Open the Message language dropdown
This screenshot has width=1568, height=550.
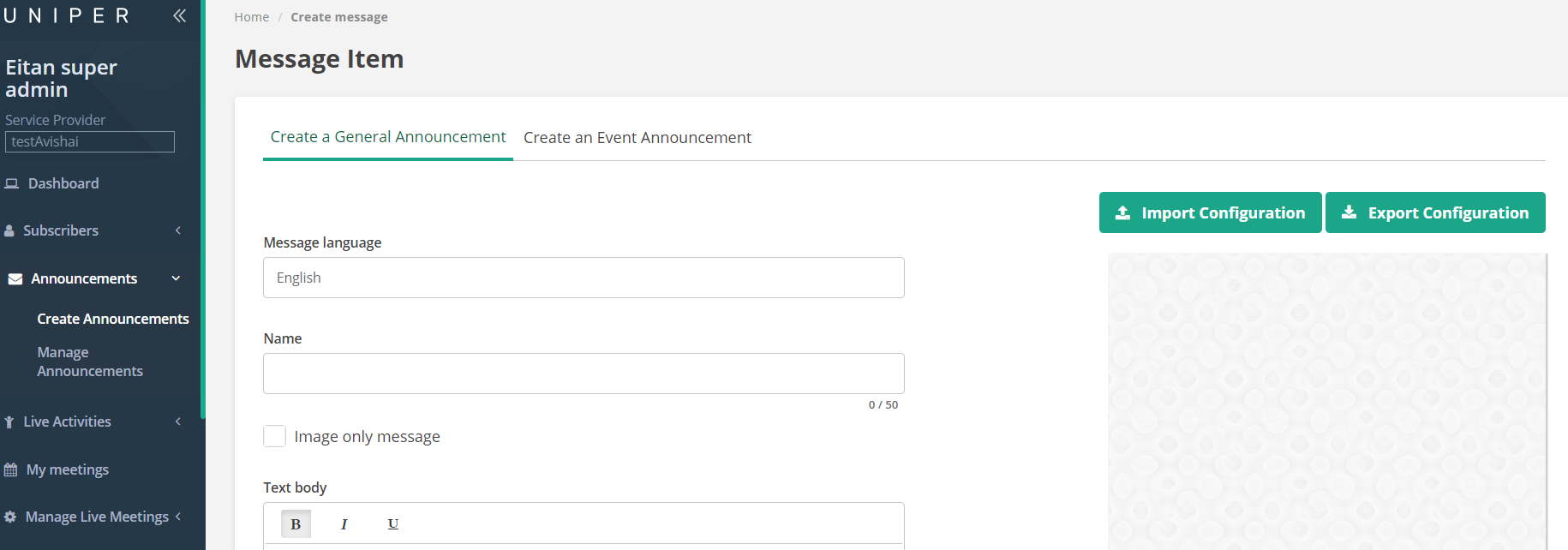[584, 278]
